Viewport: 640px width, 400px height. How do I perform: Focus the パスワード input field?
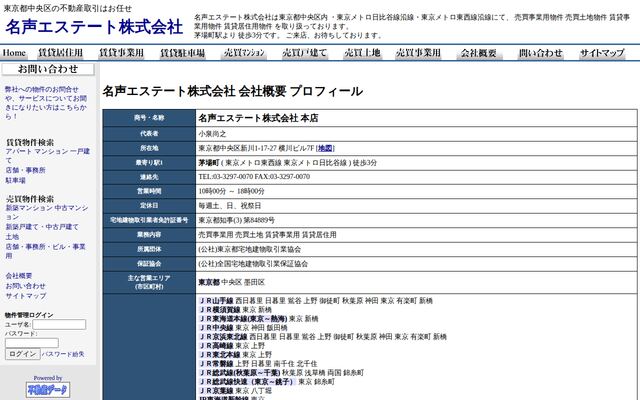(32, 343)
